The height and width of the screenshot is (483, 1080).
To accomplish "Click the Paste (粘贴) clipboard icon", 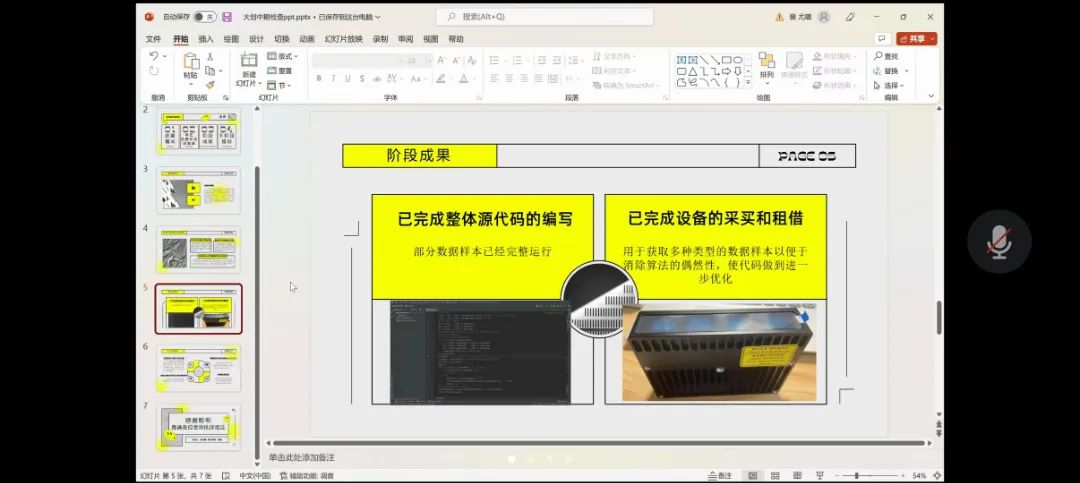I will coord(190,62).
